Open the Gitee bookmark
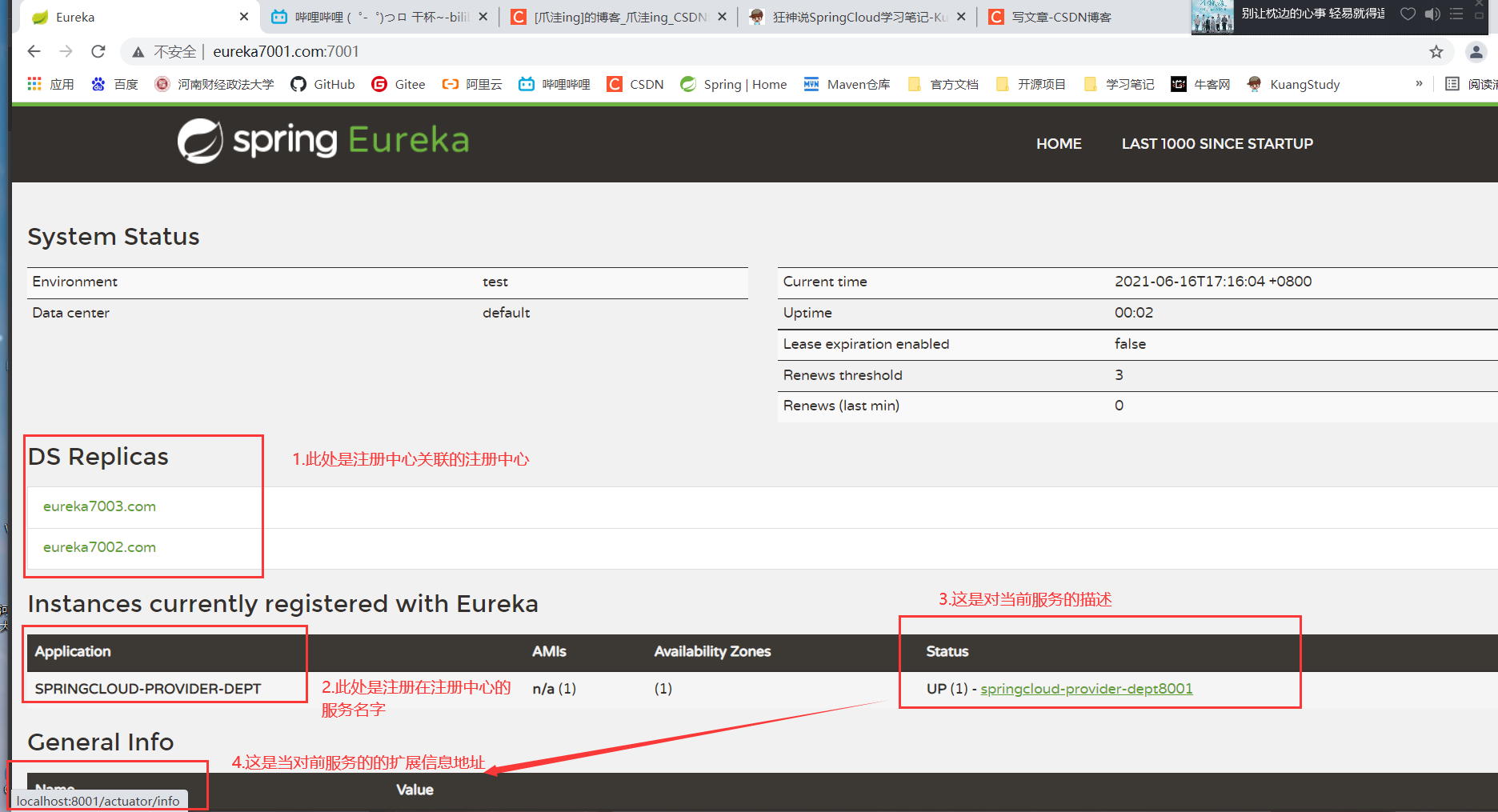 pyautogui.click(x=399, y=84)
